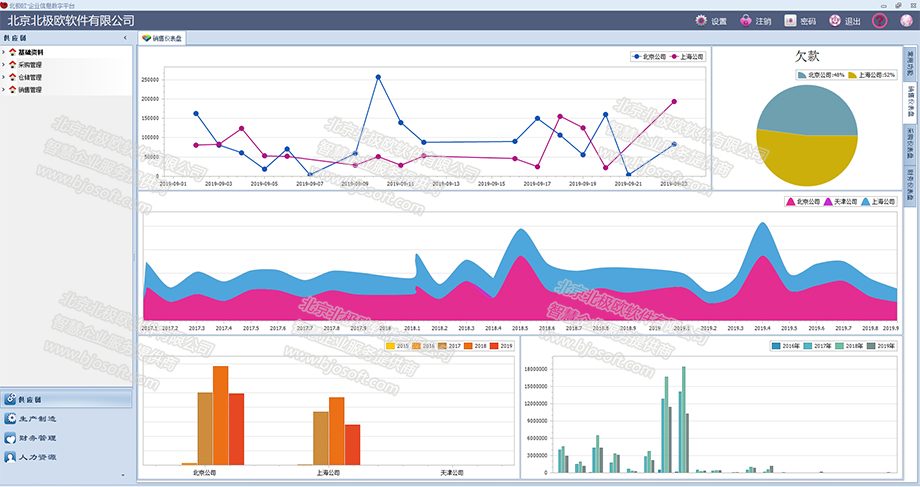This screenshot has width=920, height=487.
Task: Click the 密码 password icon
Action: (790, 21)
